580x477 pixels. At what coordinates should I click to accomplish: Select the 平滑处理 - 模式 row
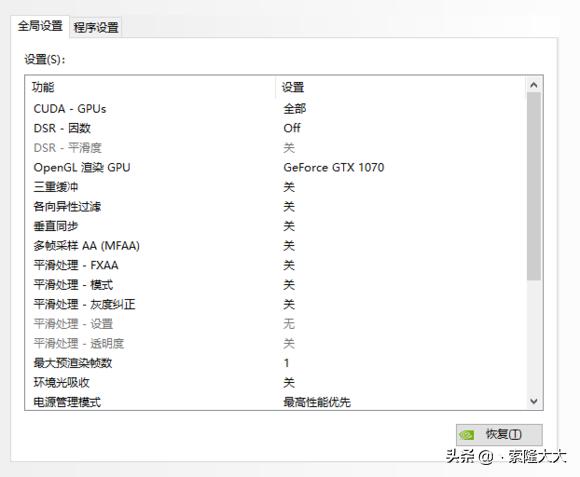pos(276,285)
